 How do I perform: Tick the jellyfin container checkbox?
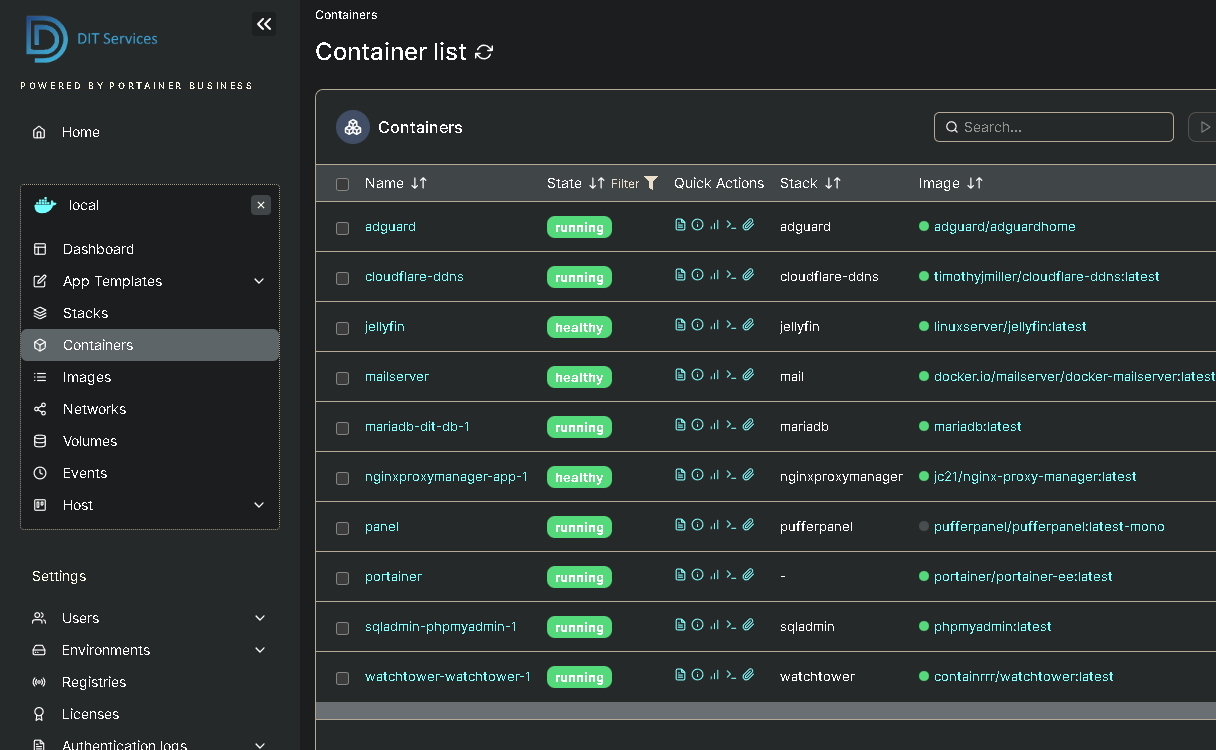[343, 328]
